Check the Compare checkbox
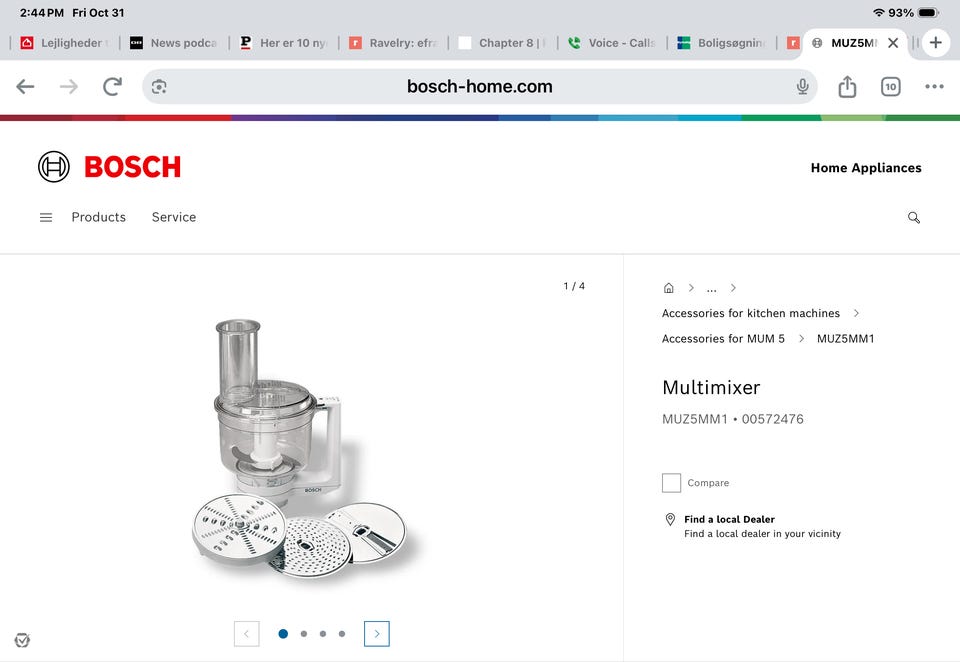960x662 pixels. coord(672,483)
